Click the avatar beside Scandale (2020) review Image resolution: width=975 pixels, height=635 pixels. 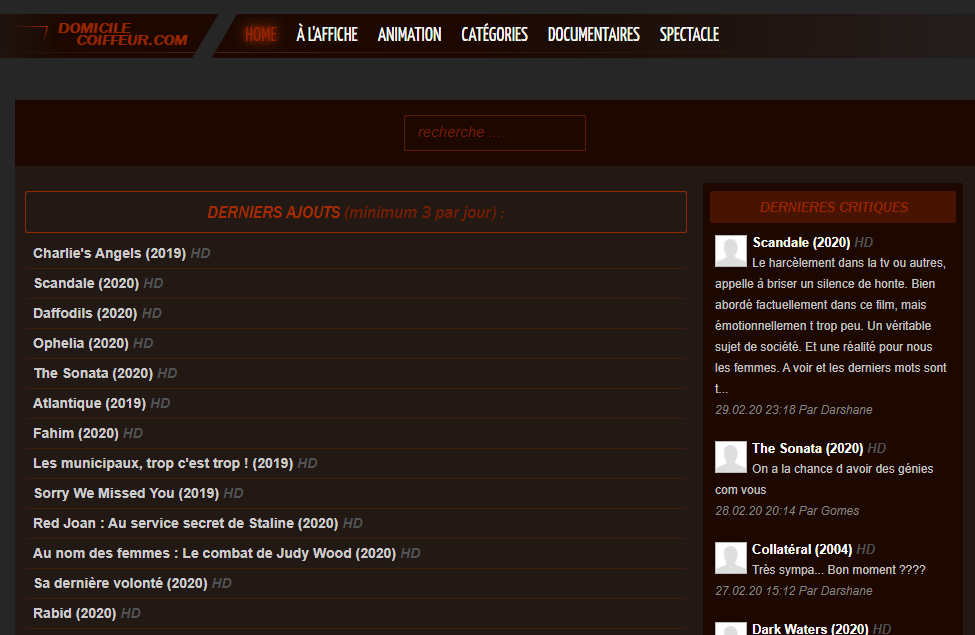point(731,251)
